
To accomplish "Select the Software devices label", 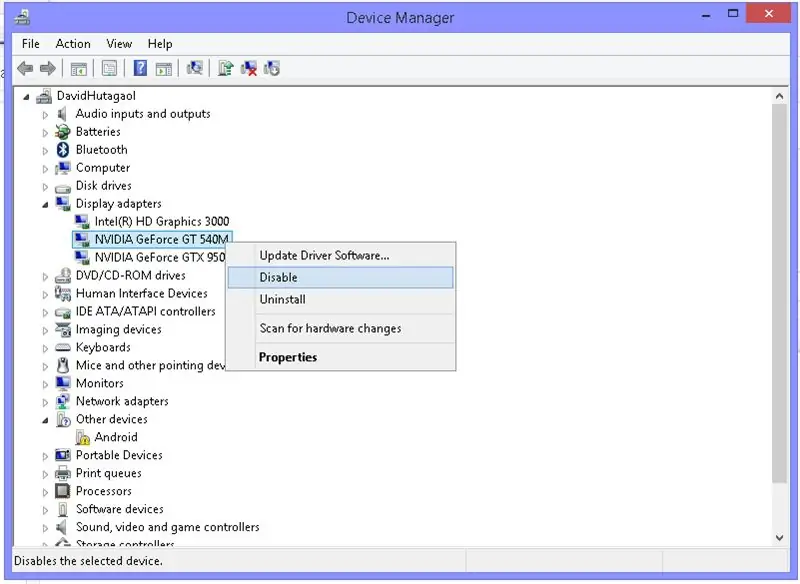I will [x=119, y=509].
